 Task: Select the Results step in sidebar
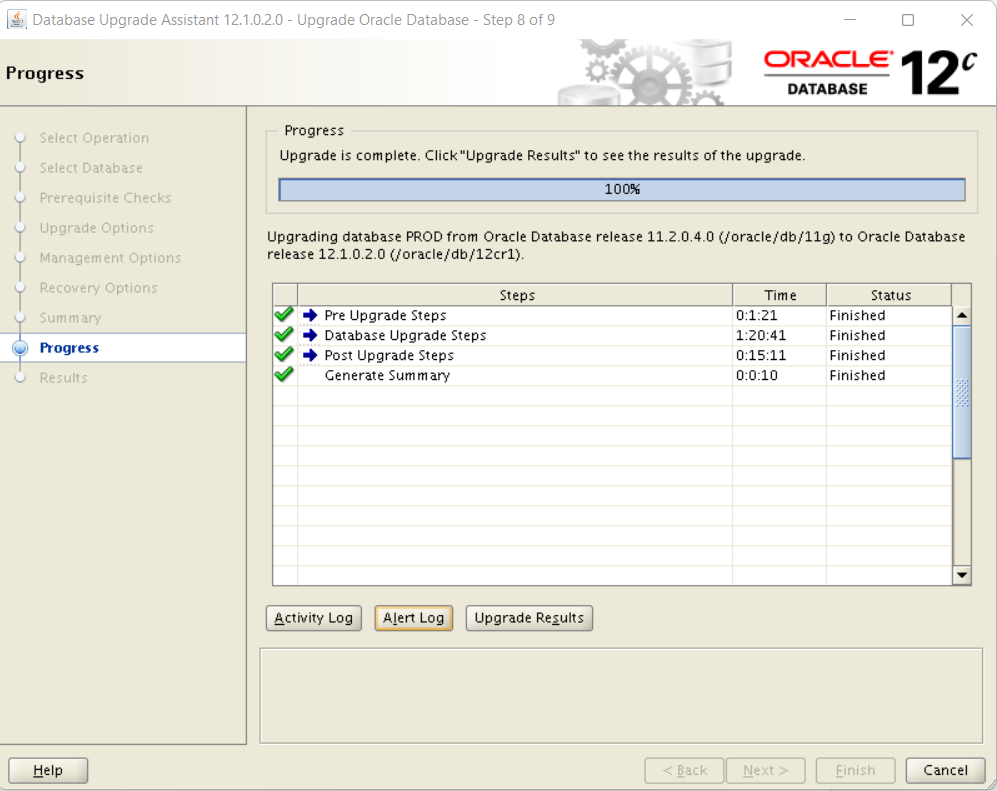pyautogui.click(x=64, y=378)
